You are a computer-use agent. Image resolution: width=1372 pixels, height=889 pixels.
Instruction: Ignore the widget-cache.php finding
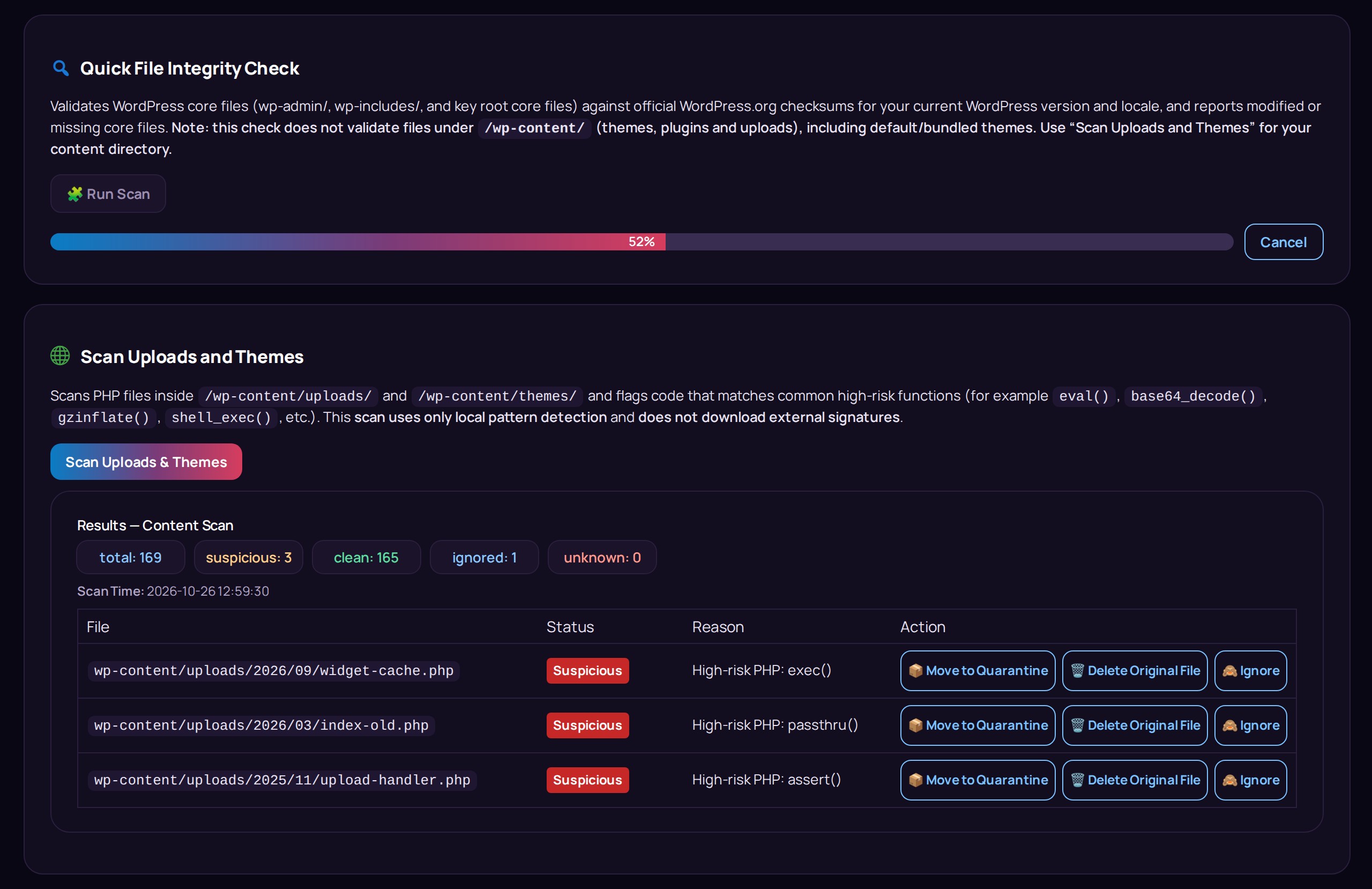point(1250,670)
